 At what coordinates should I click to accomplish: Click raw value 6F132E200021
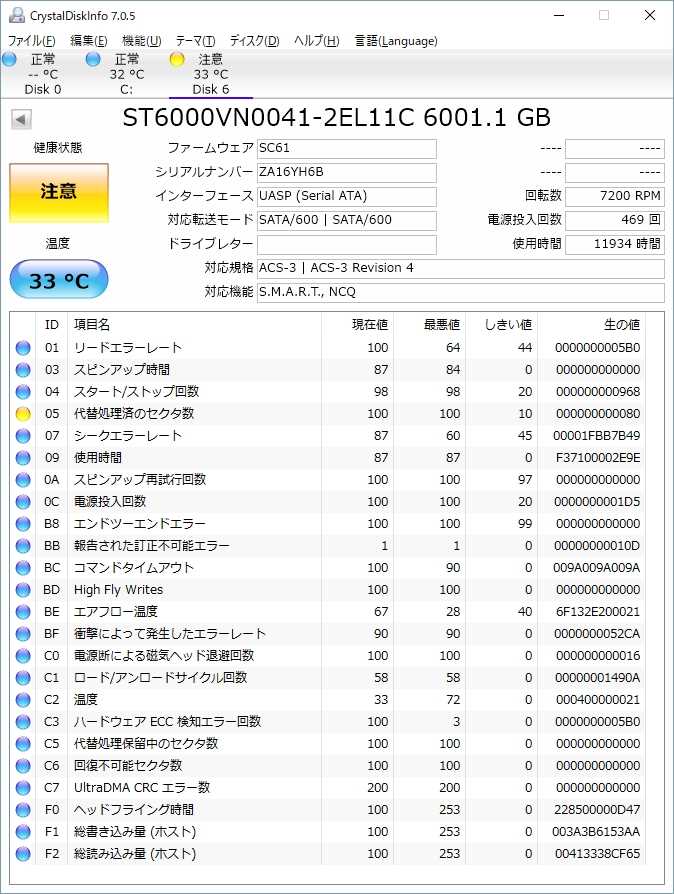tap(598, 612)
